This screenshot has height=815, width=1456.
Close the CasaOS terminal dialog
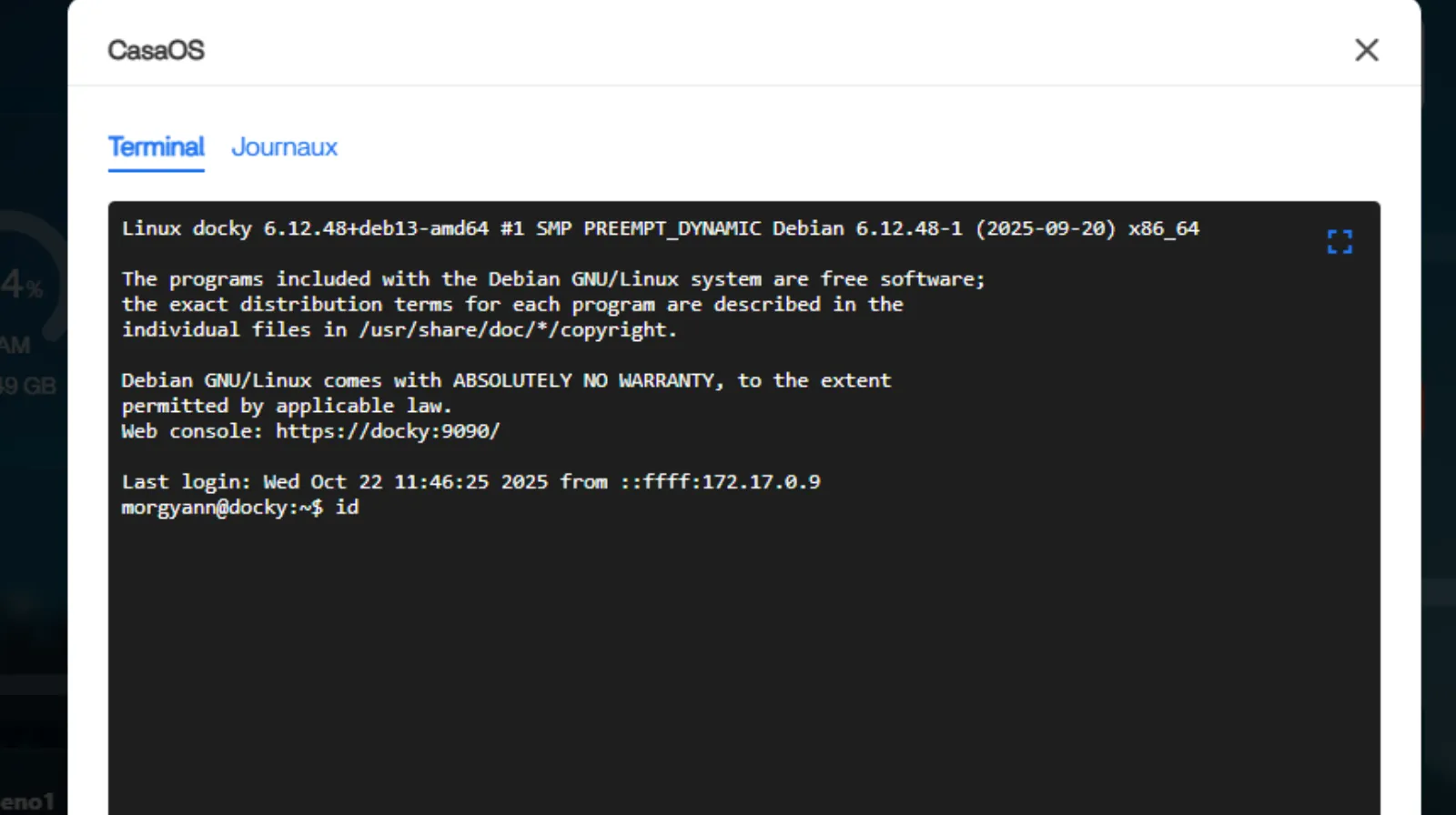pos(1366,50)
